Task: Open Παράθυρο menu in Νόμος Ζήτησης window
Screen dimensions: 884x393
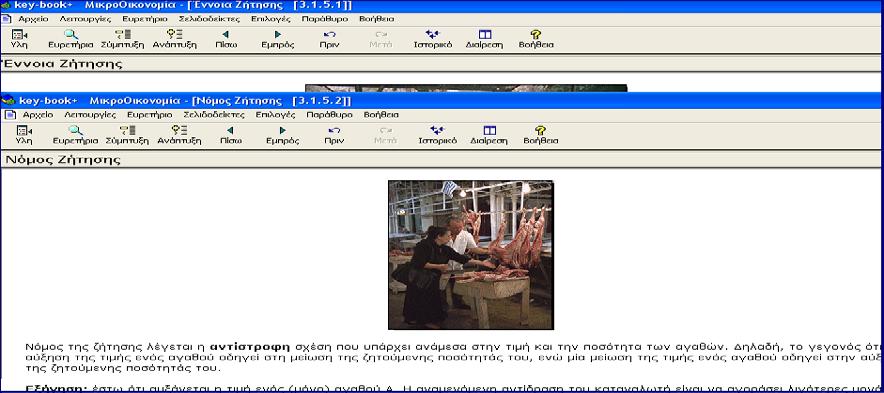Action: click(x=330, y=114)
